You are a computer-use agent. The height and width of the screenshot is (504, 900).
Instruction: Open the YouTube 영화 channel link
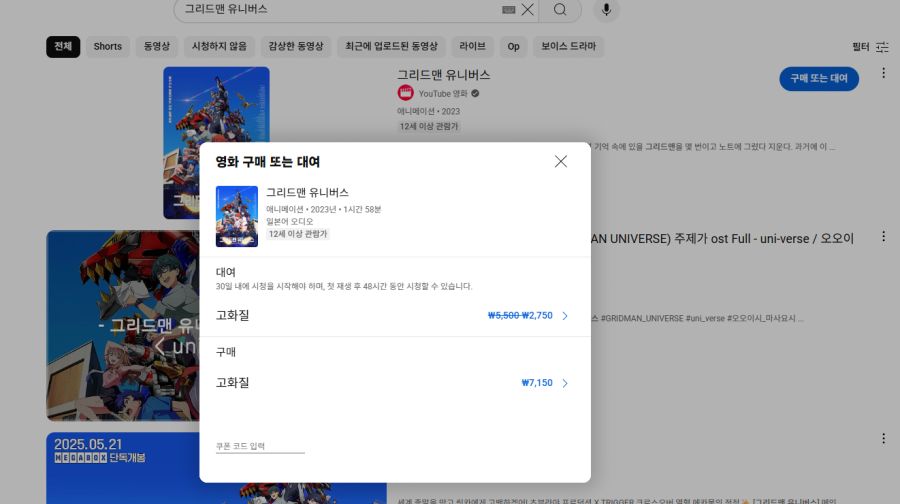(443, 94)
